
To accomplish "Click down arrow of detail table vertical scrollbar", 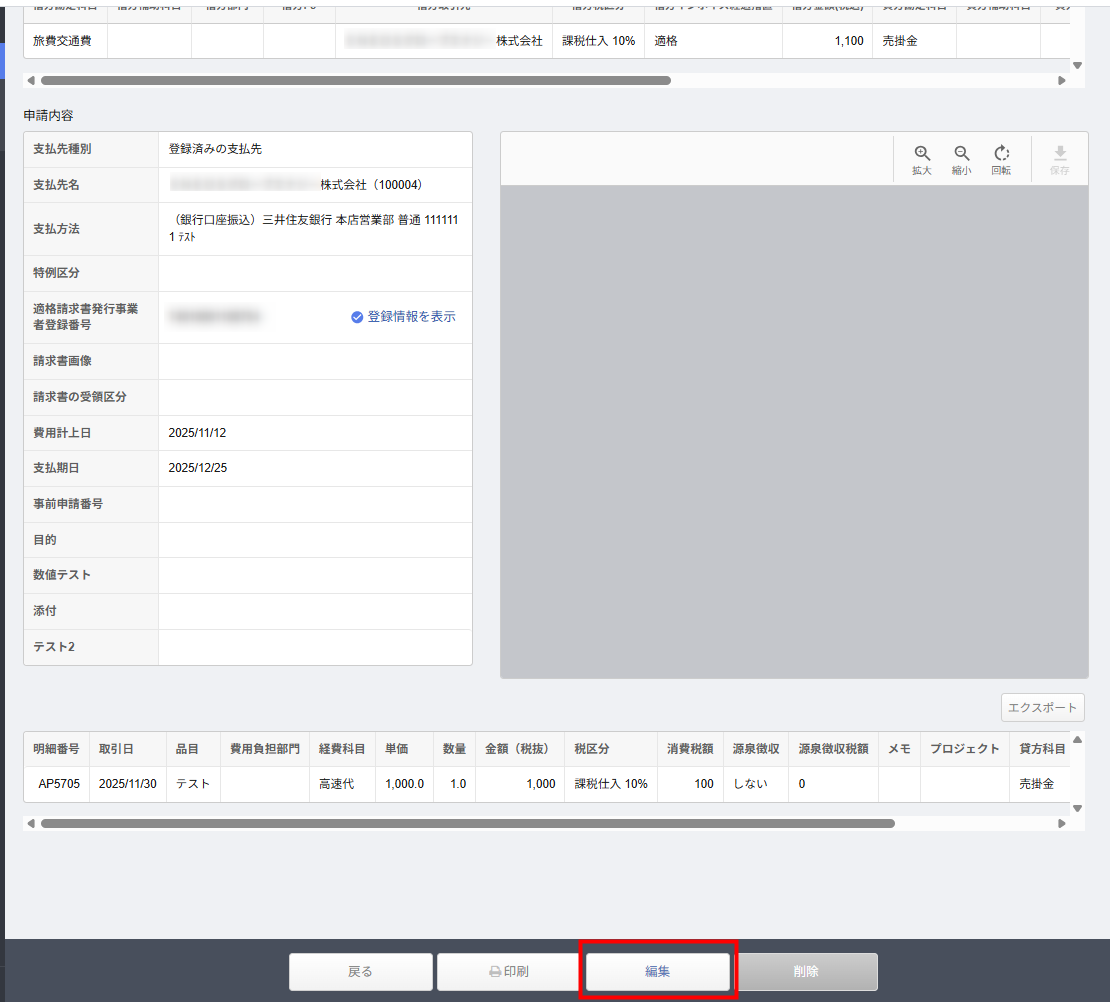I will click(x=1077, y=808).
